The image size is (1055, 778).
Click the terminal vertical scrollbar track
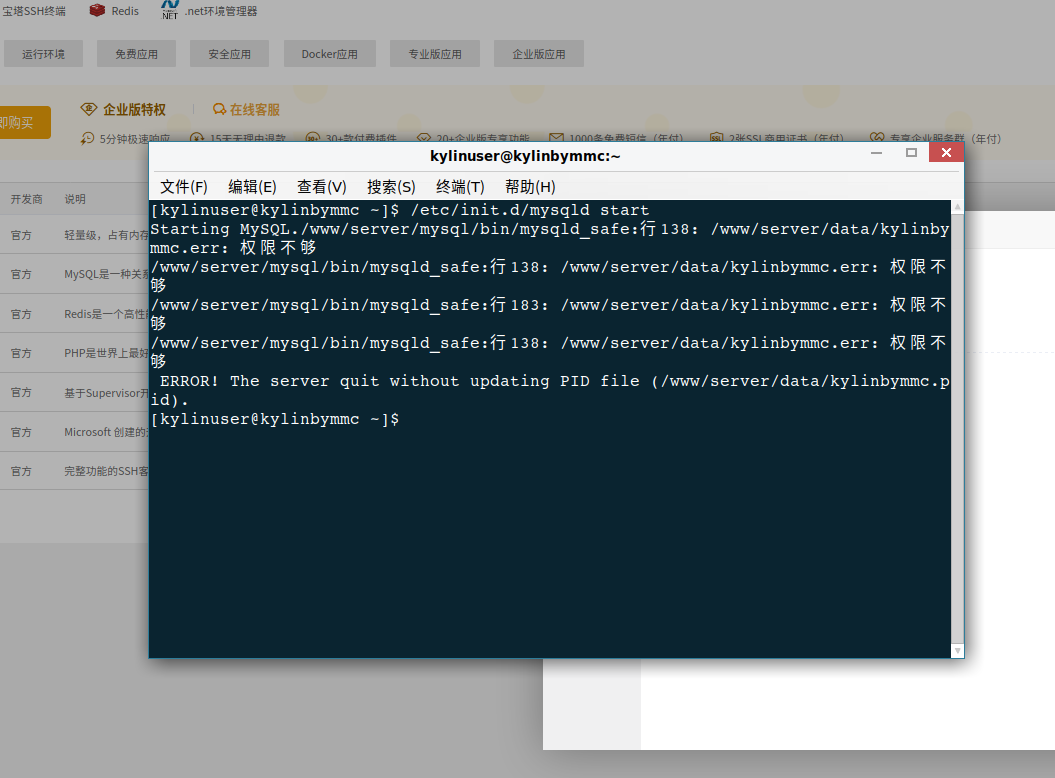(957, 429)
